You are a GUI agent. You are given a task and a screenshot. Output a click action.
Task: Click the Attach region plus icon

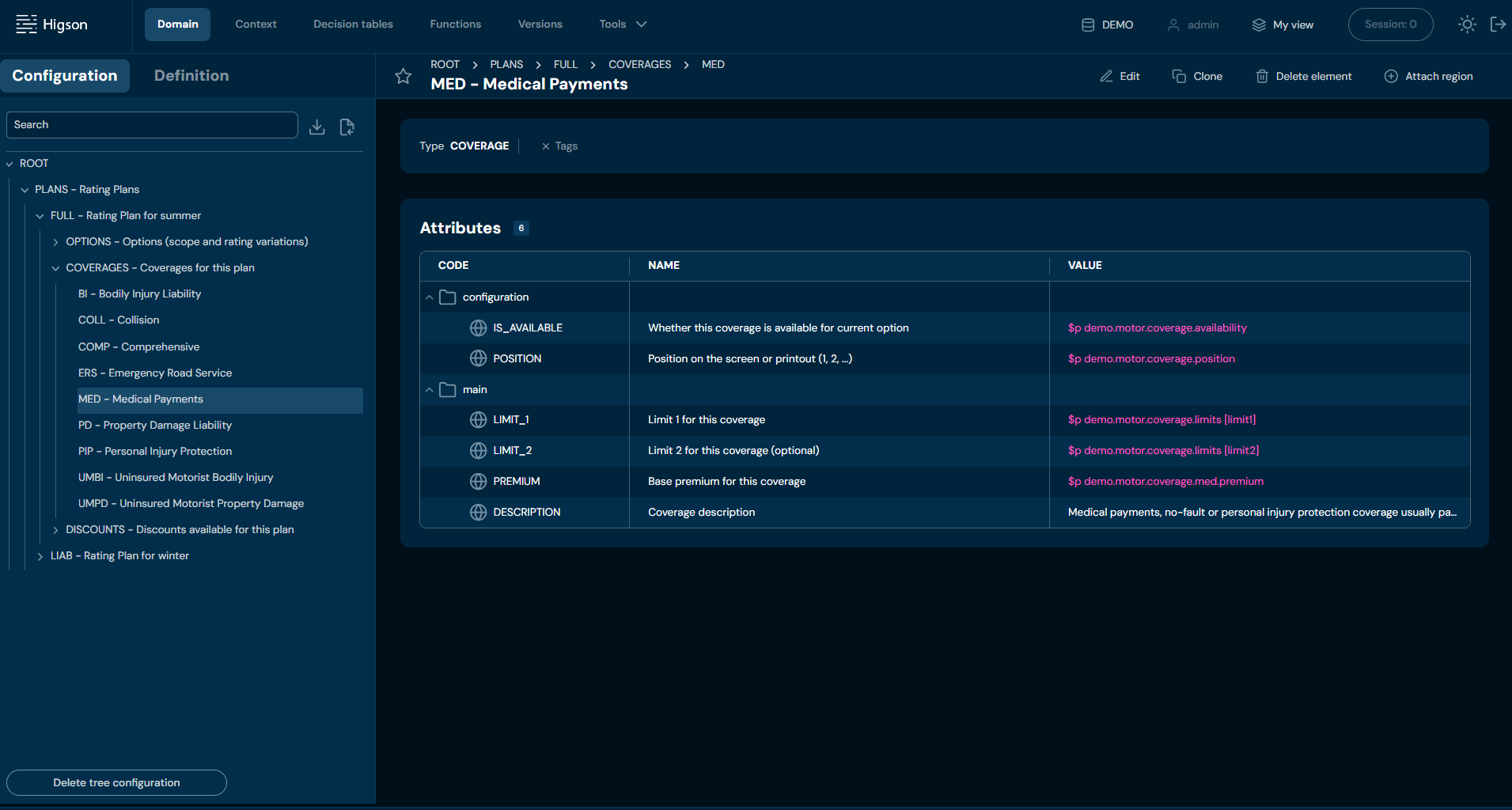[x=1391, y=76]
